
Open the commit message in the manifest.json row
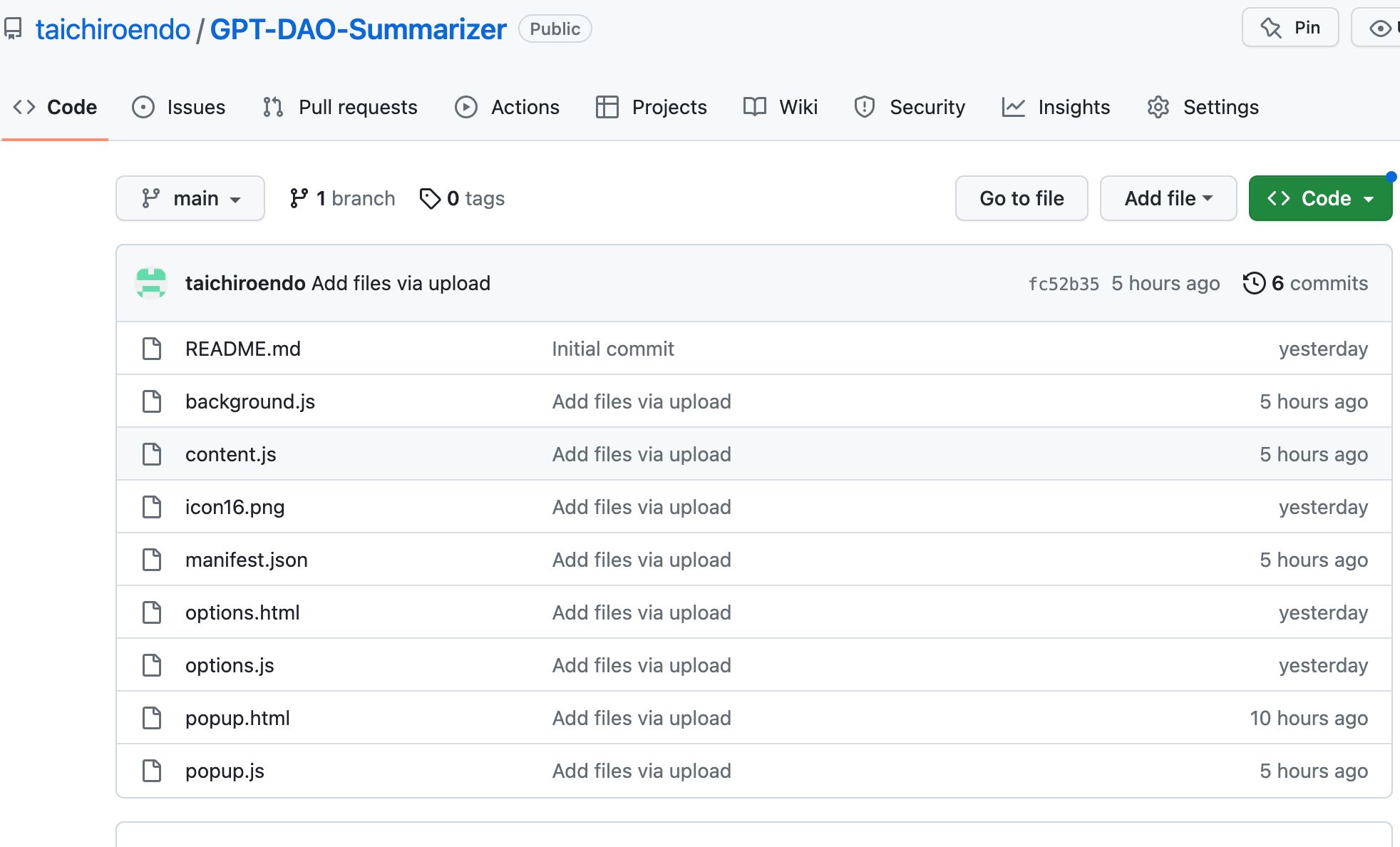[x=642, y=560]
